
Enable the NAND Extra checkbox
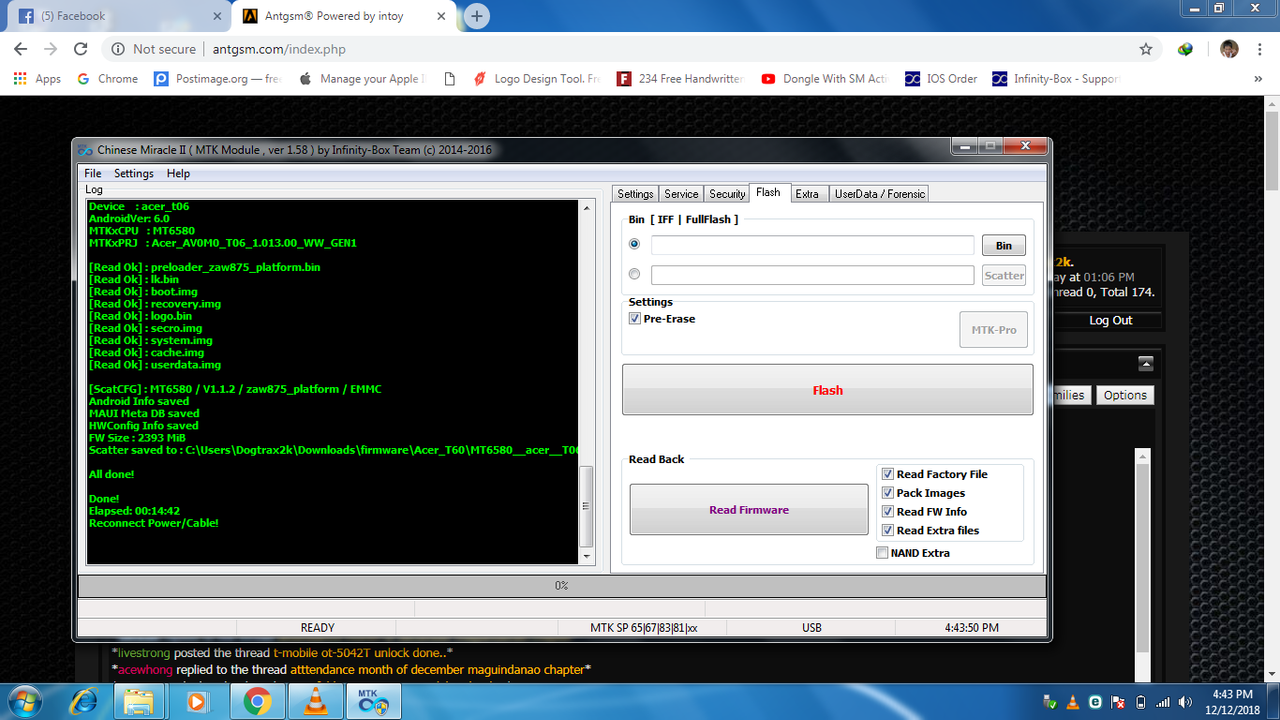[x=881, y=553]
